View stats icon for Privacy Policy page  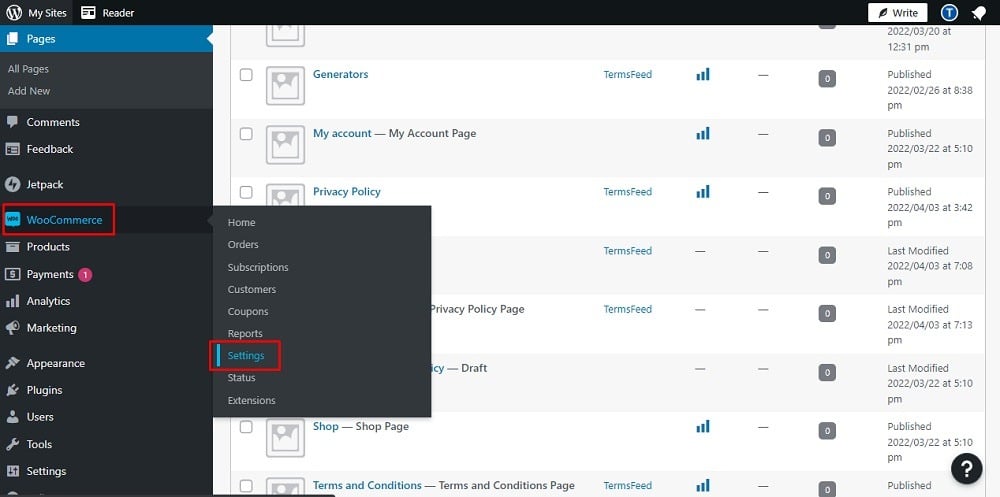click(x=703, y=191)
